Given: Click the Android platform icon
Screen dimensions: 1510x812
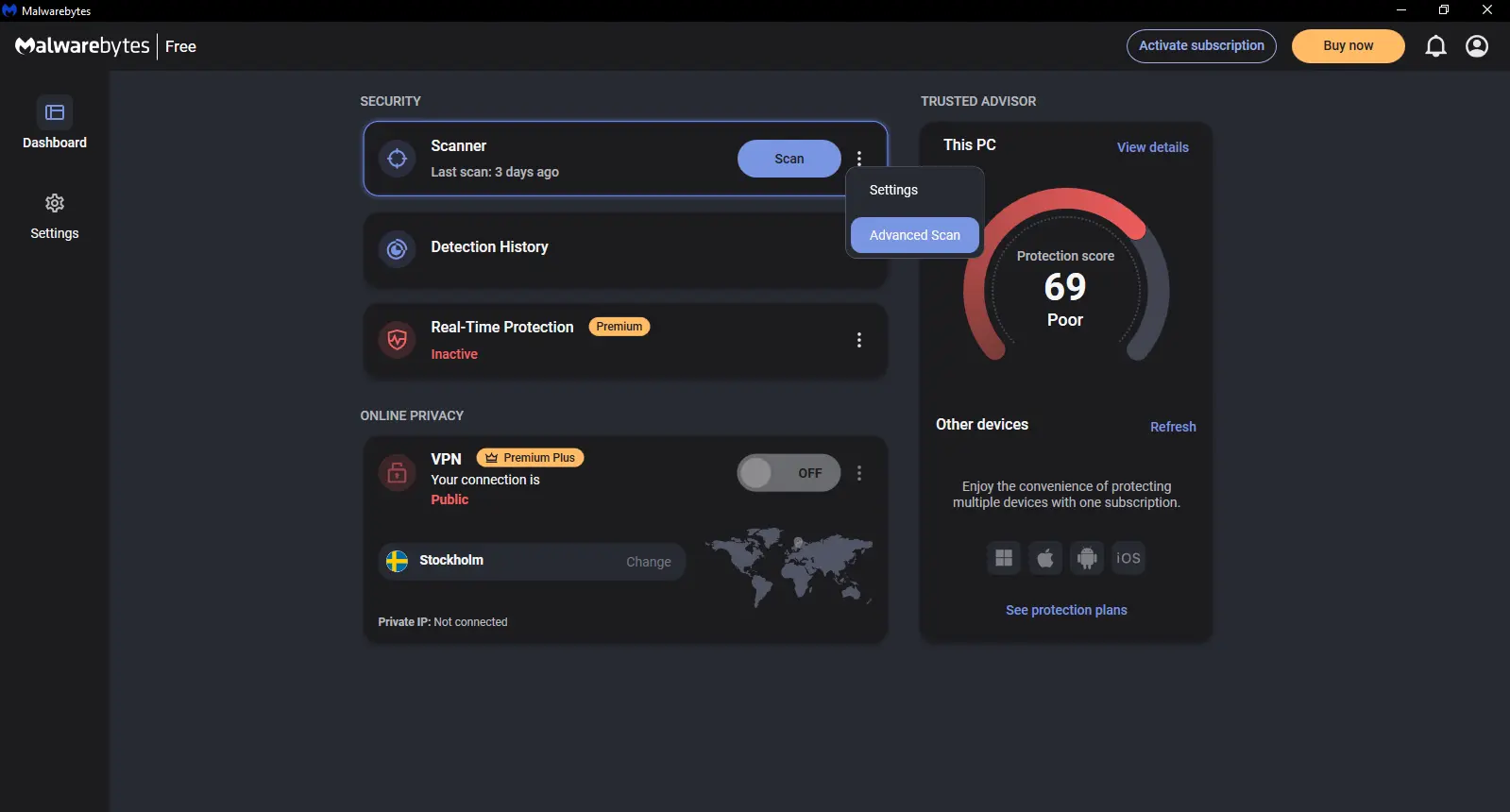Looking at the screenshot, I should 1087,558.
